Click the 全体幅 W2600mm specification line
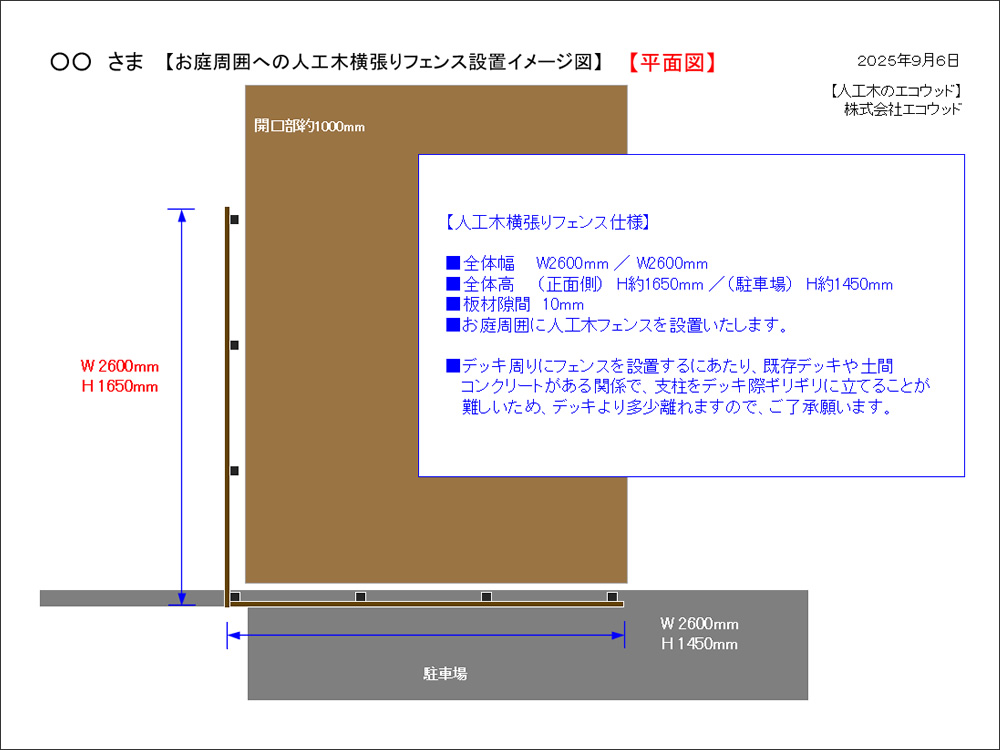 (577, 264)
